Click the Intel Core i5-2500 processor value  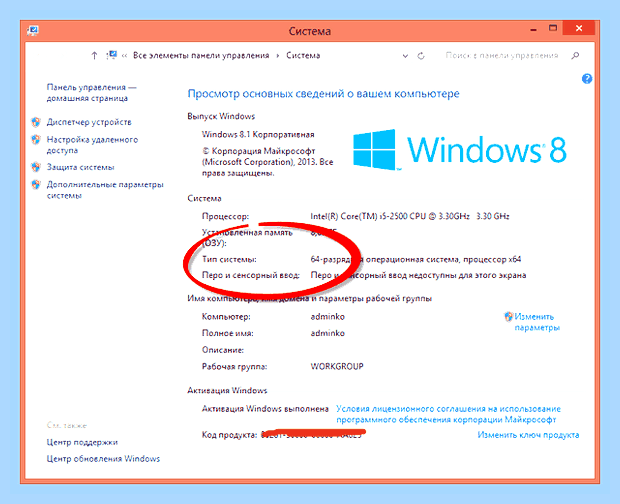(x=410, y=216)
